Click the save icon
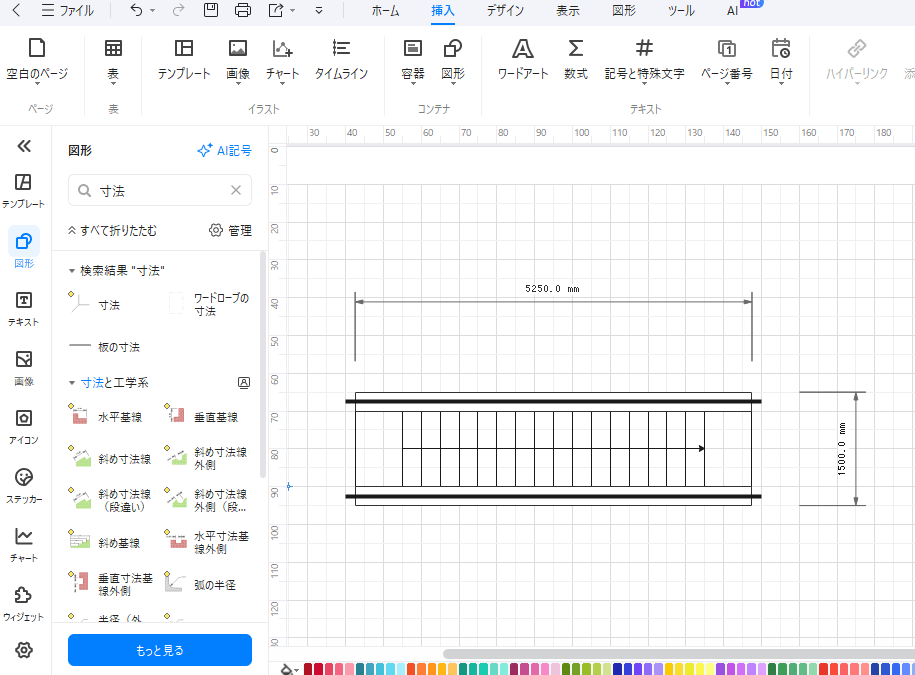This screenshot has width=915, height=675. (211, 10)
